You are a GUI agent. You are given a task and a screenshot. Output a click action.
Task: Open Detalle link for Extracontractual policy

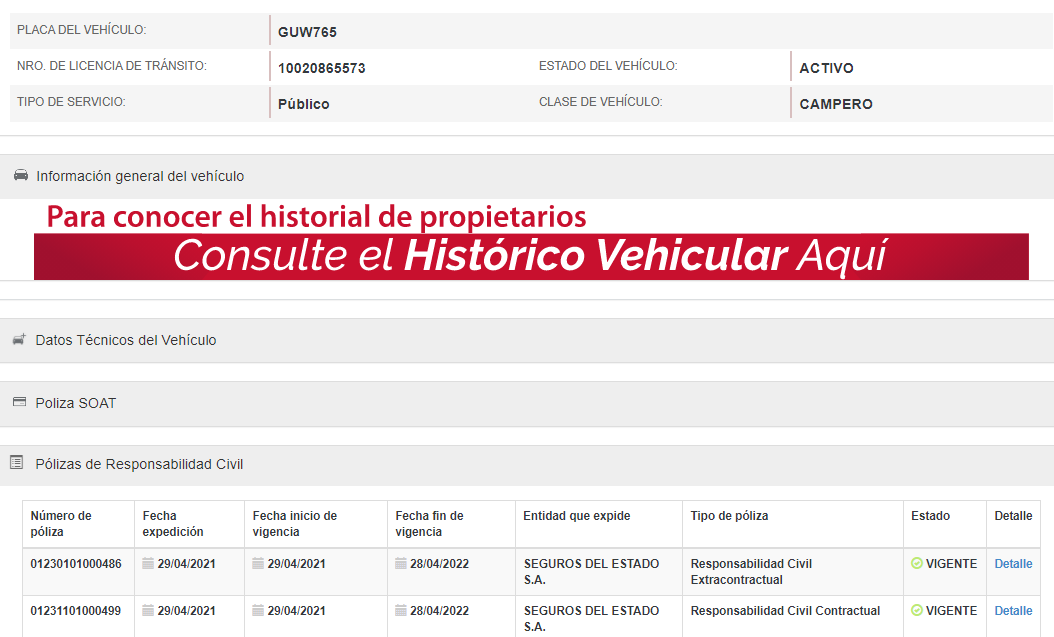point(1013,564)
